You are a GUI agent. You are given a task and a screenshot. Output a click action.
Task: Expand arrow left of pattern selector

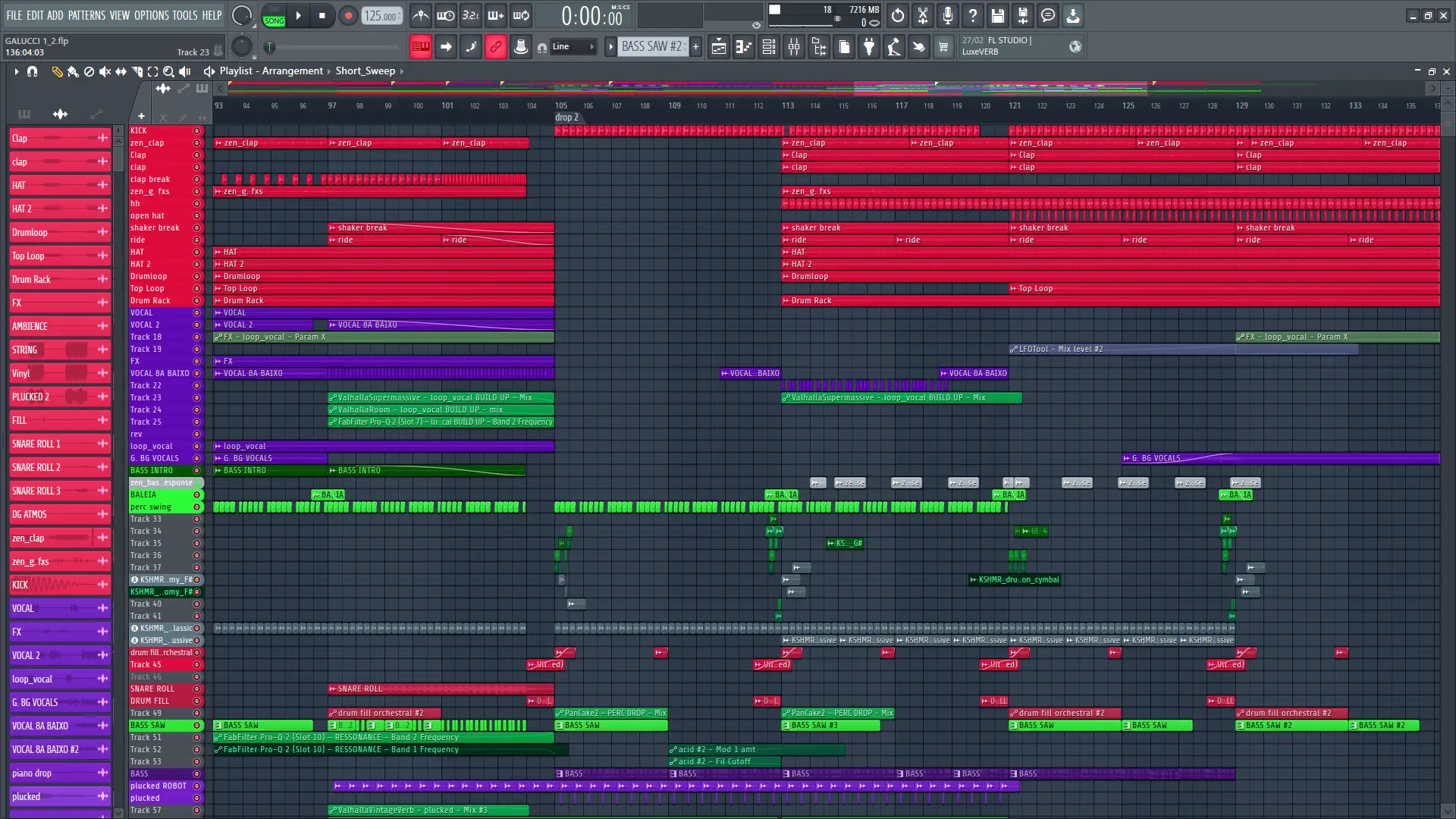pyautogui.click(x=610, y=47)
